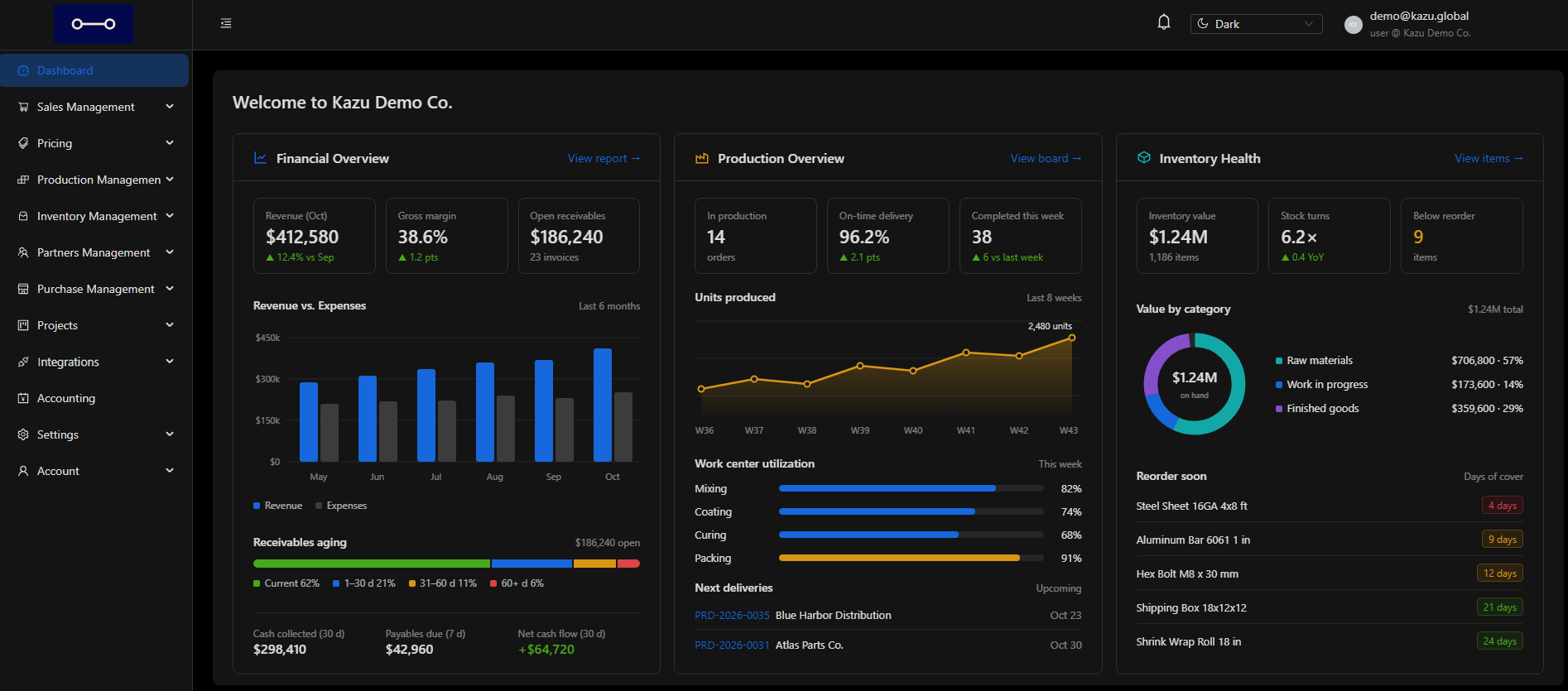1568x691 pixels.
Task: Click the Settings gear icon
Action: click(x=23, y=434)
